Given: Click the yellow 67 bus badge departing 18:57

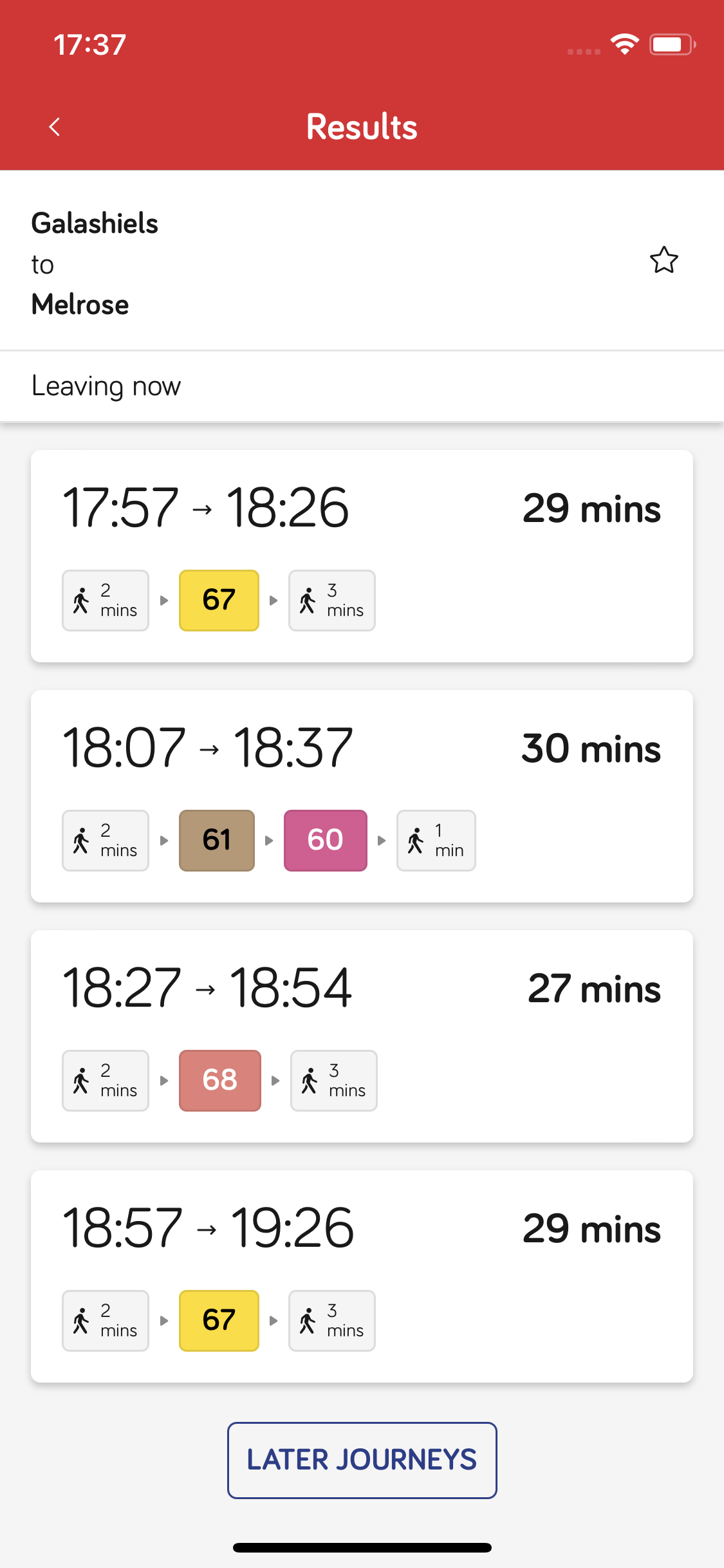Looking at the screenshot, I should pyautogui.click(x=219, y=1320).
